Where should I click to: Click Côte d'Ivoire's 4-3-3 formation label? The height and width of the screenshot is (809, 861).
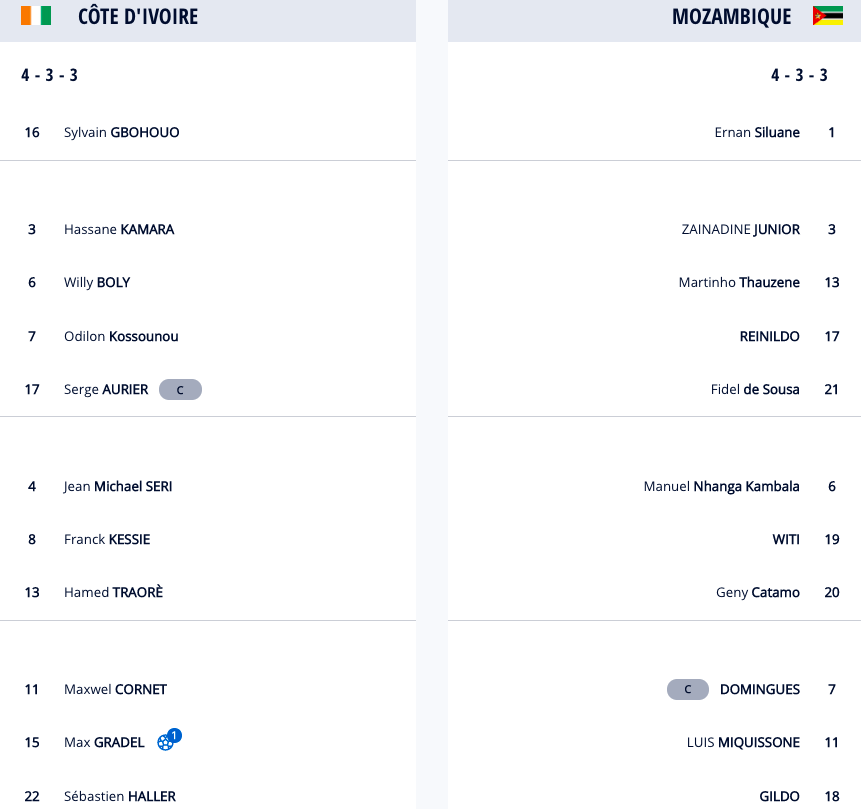click(50, 76)
